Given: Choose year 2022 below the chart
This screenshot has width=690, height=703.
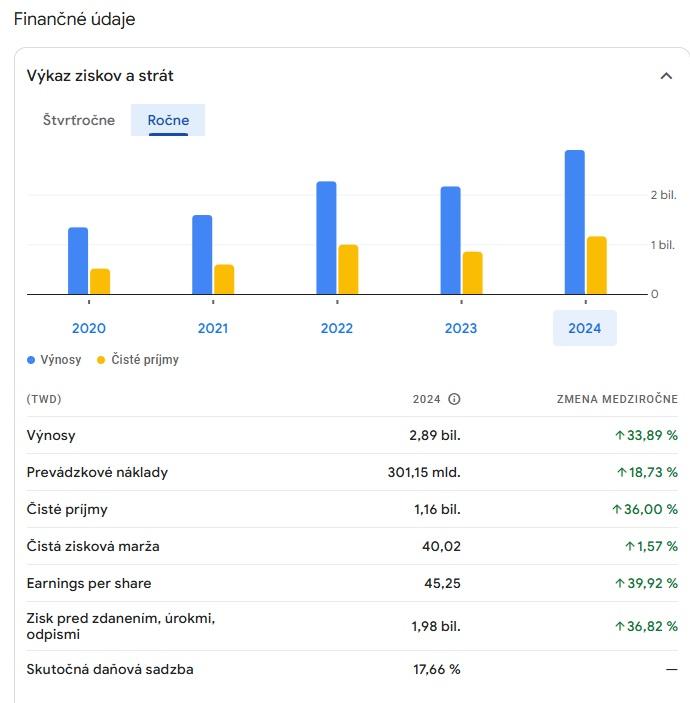Looking at the screenshot, I should coord(337,328).
